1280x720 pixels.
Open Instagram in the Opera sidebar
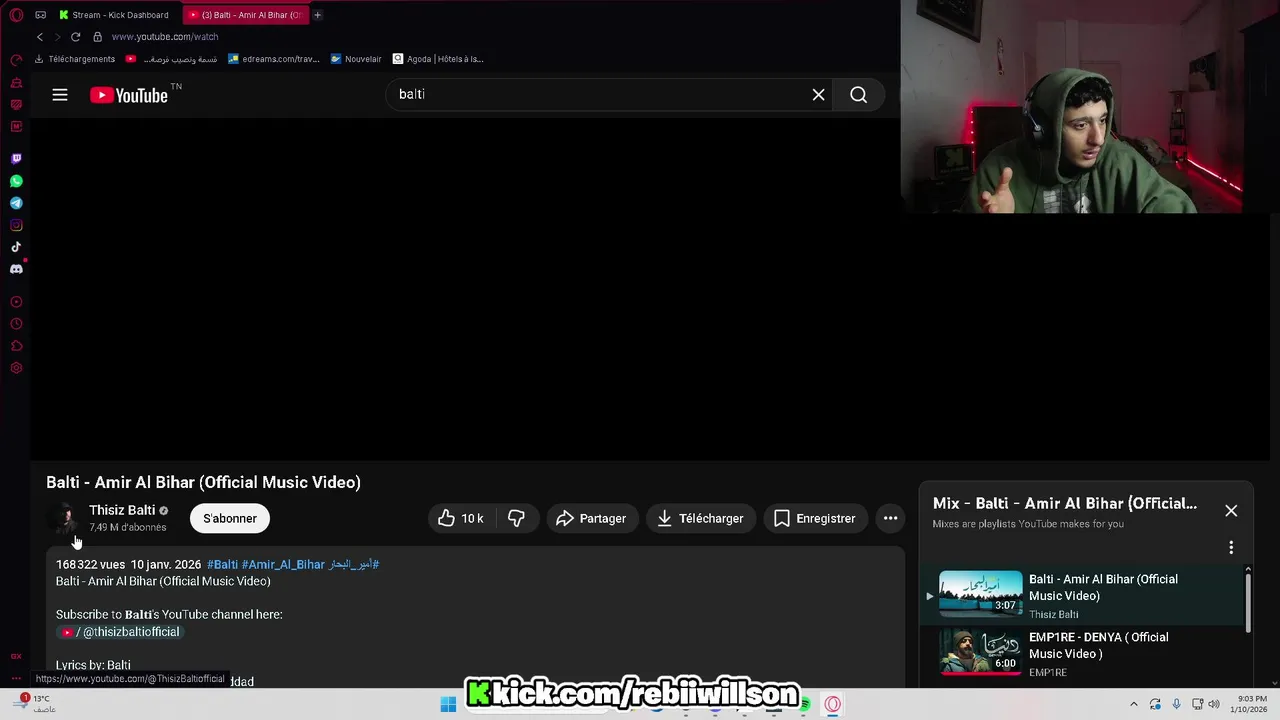point(16,225)
